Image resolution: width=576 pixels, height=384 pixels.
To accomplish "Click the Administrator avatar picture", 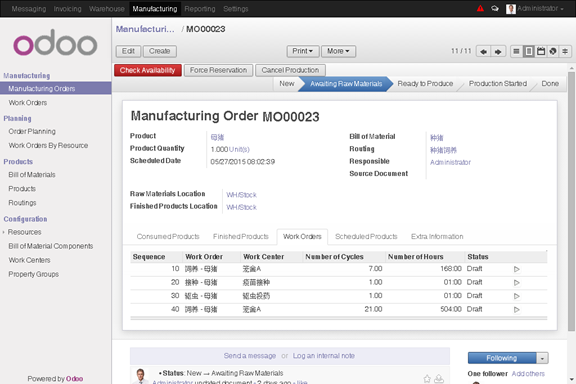I will click(x=511, y=9).
